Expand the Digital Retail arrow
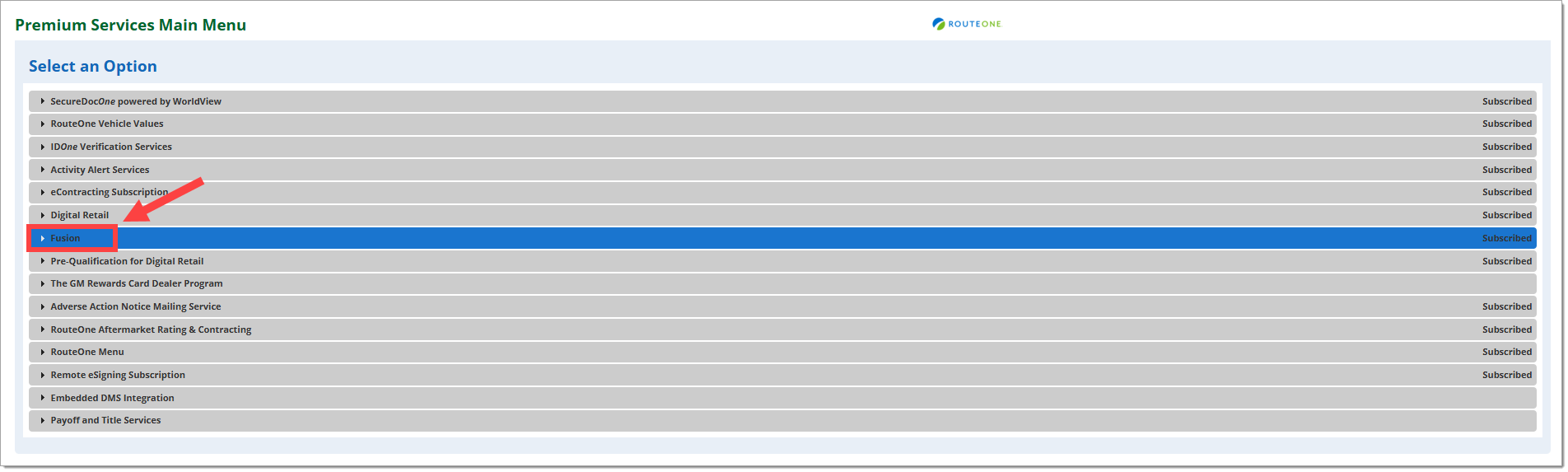 click(43, 215)
